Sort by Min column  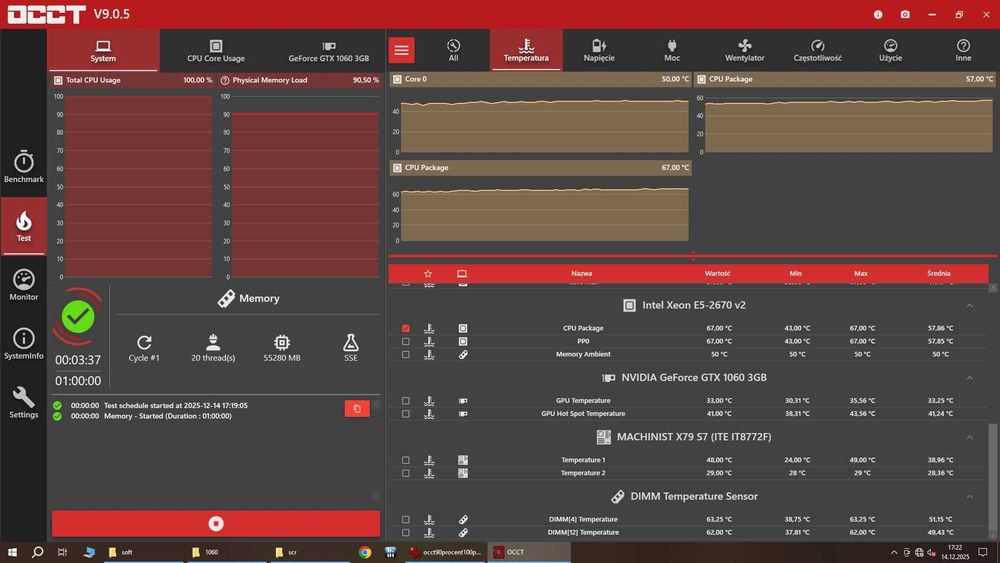pos(795,274)
